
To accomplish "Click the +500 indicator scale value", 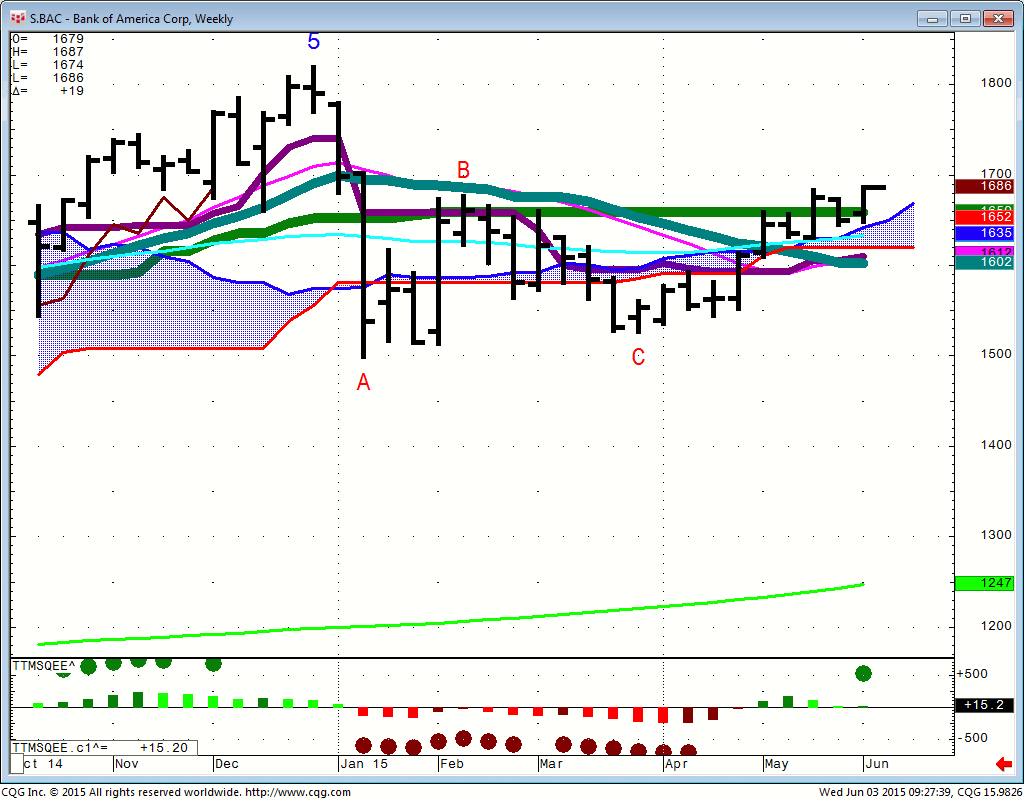I will pos(972,674).
